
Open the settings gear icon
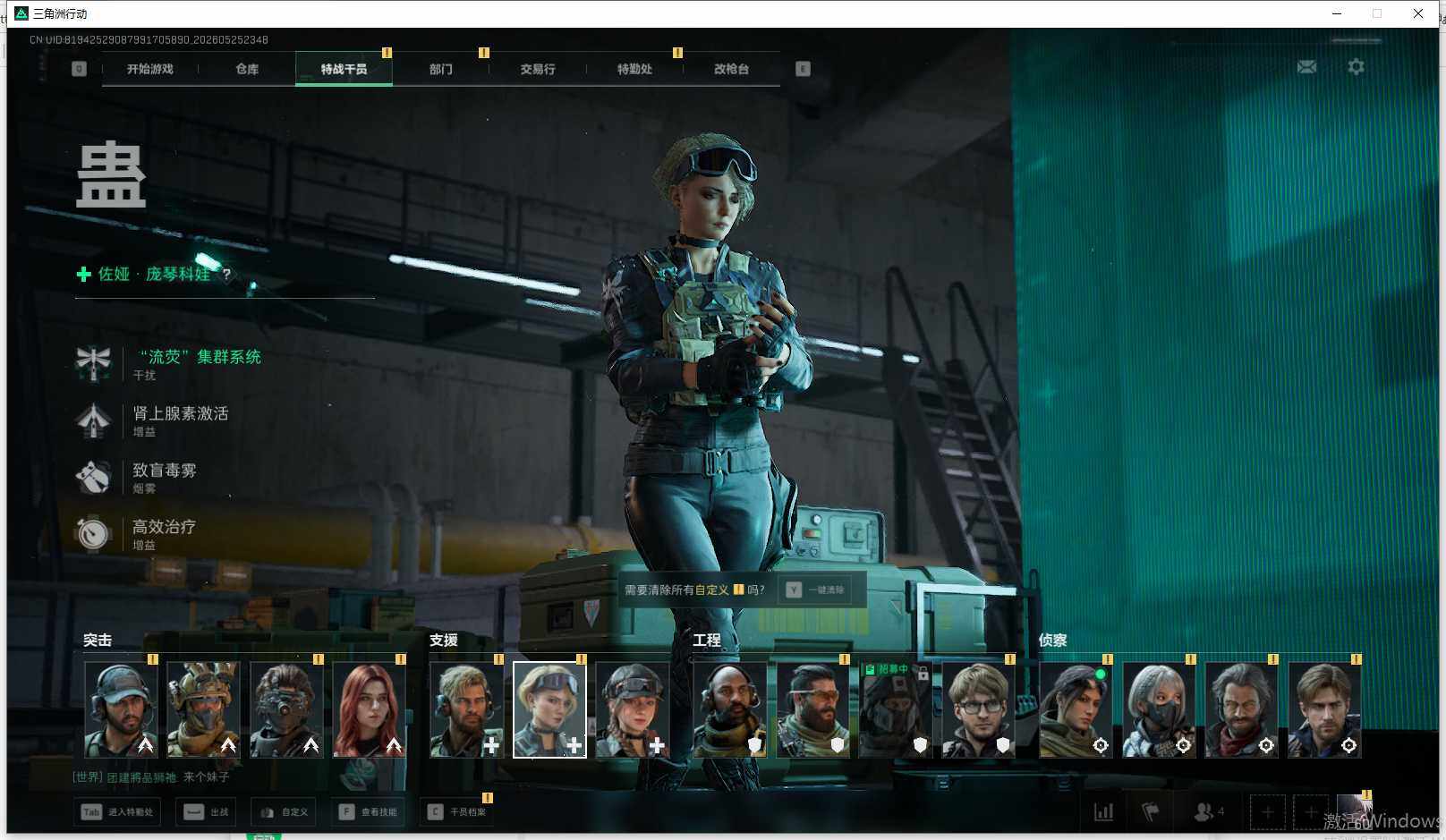(x=1356, y=67)
